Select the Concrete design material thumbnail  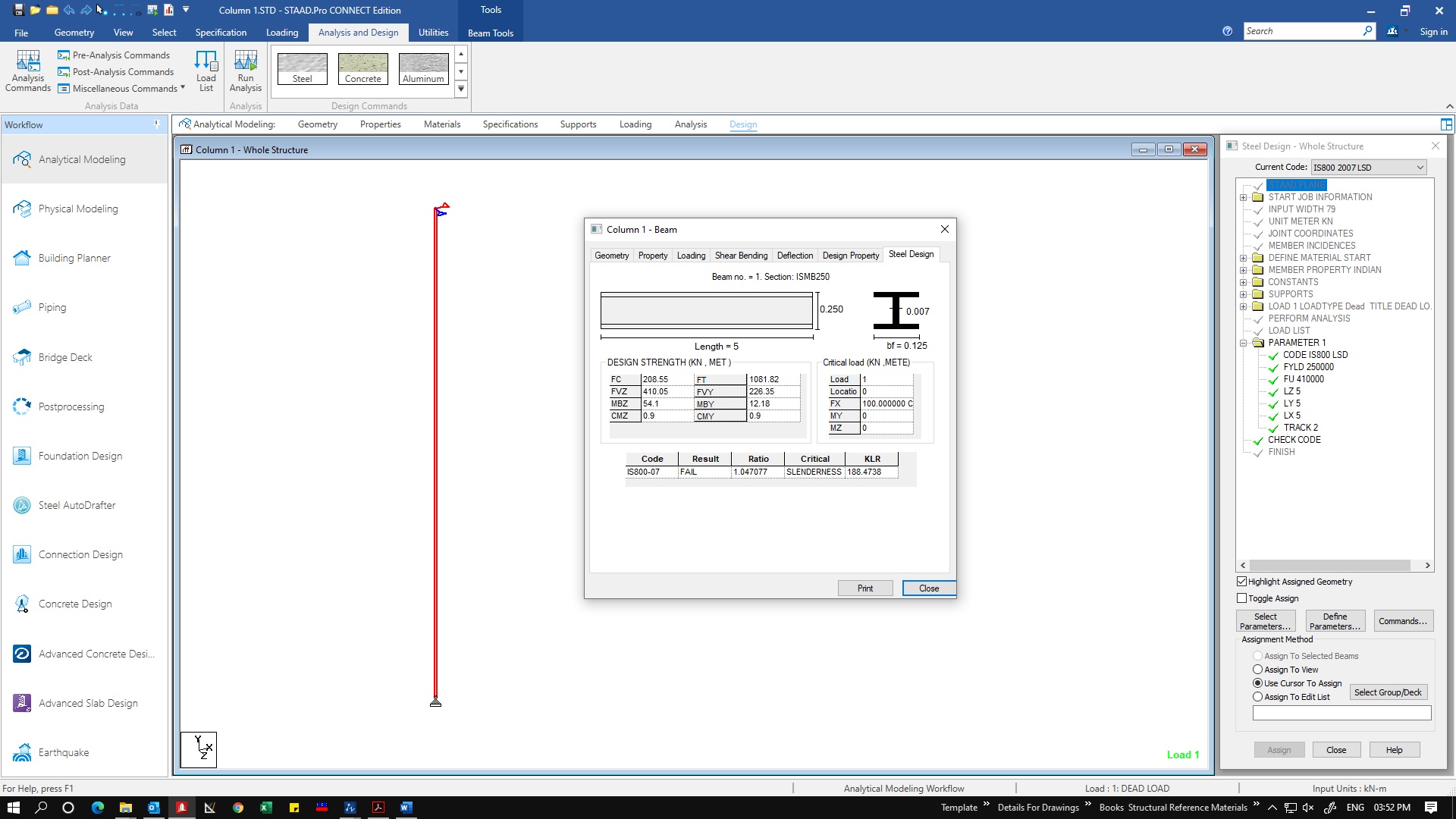pyautogui.click(x=362, y=68)
